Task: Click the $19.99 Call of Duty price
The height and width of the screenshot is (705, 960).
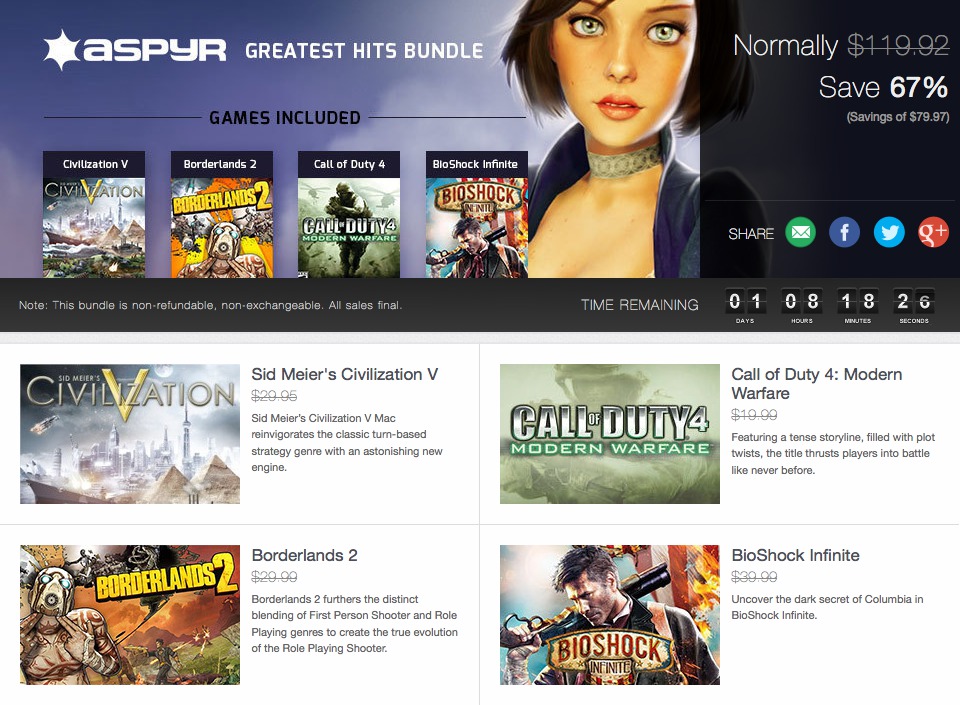Action: tap(754, 415)
